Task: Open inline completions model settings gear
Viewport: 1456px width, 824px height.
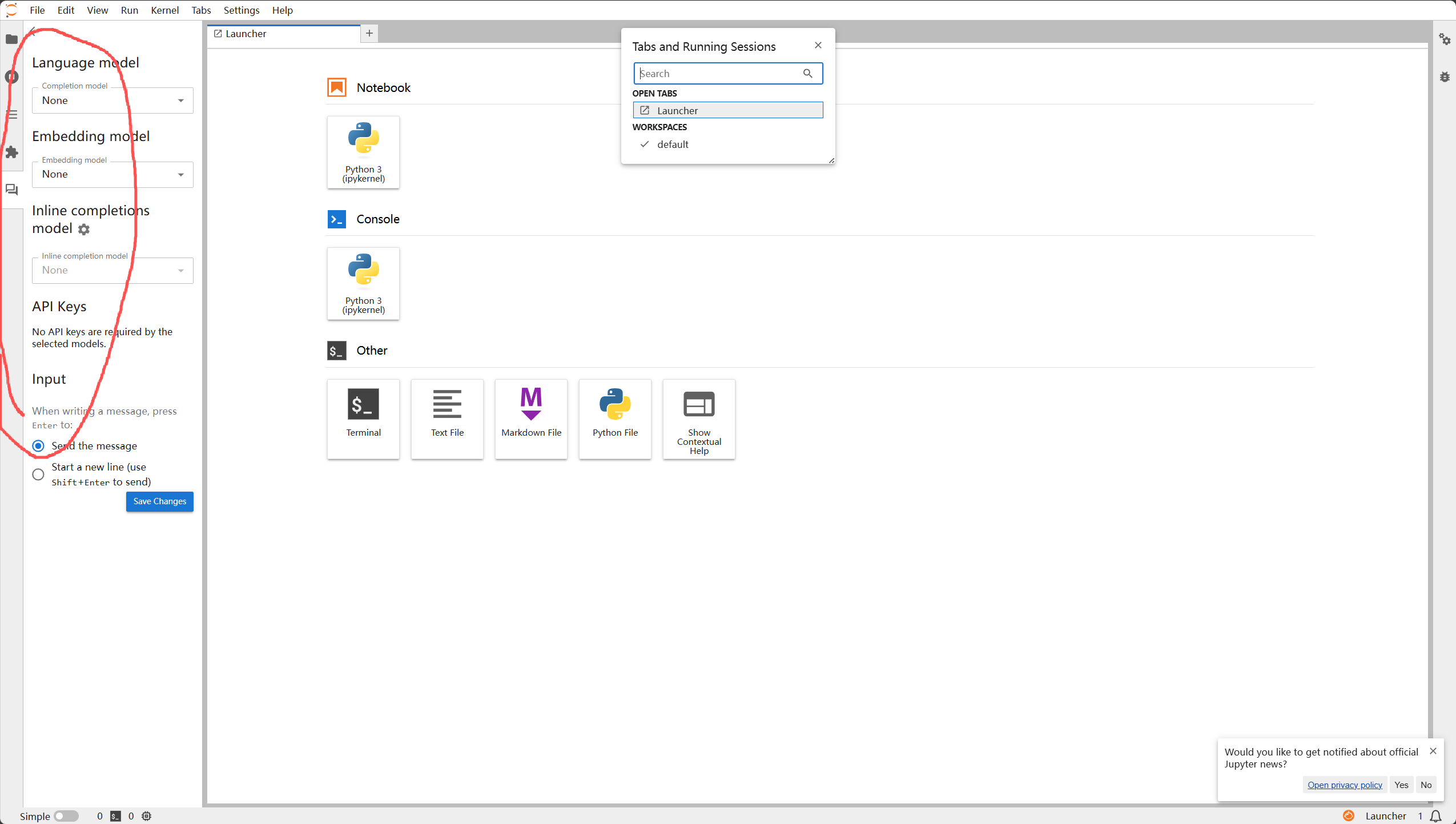Action: tap(84, 230)
